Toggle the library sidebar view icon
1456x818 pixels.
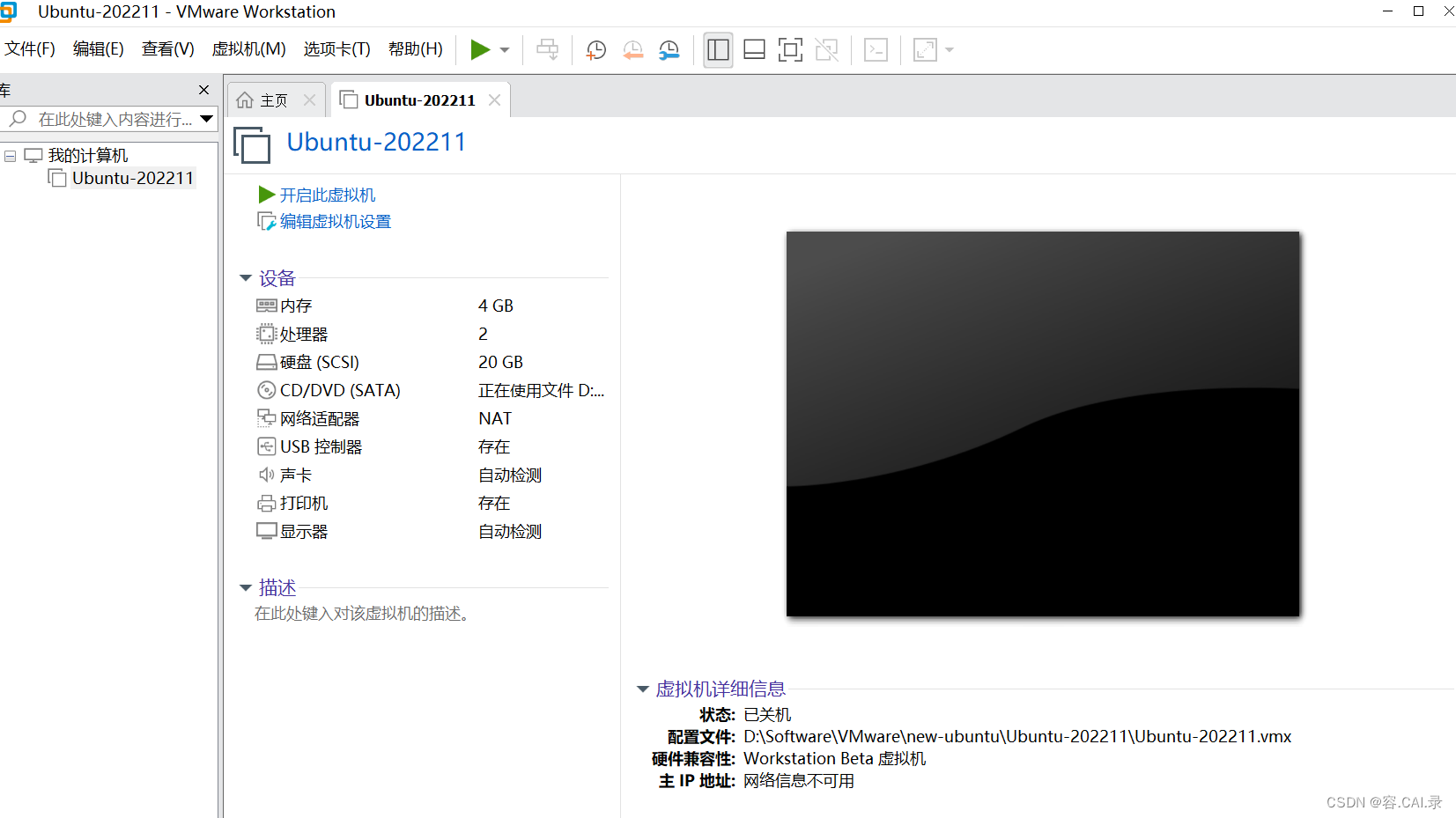point(719,50)
